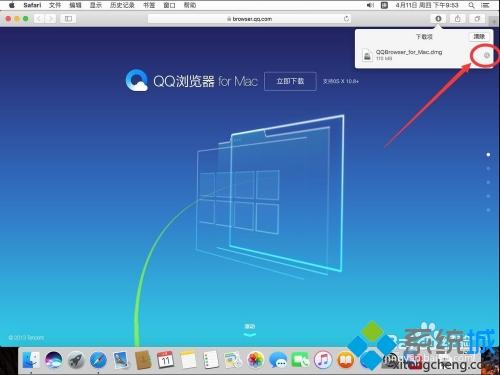Reload the page with the refresh icon

tap(346, 19)
